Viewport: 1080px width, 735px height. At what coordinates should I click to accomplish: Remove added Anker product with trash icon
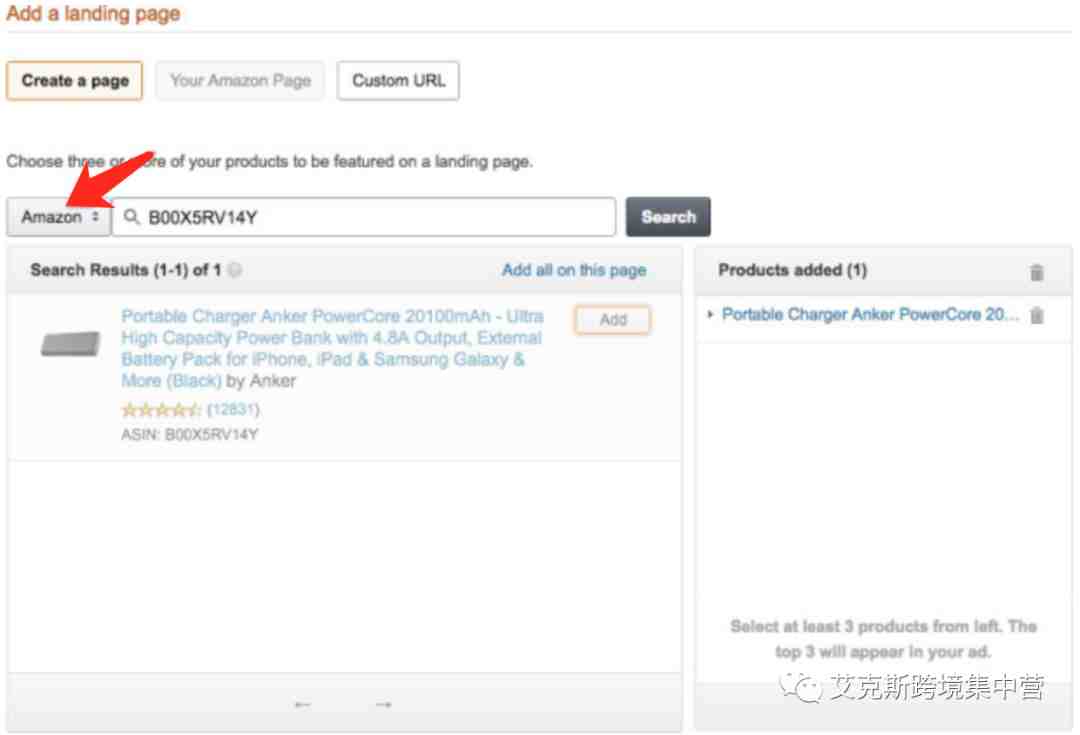(1037, 316)
